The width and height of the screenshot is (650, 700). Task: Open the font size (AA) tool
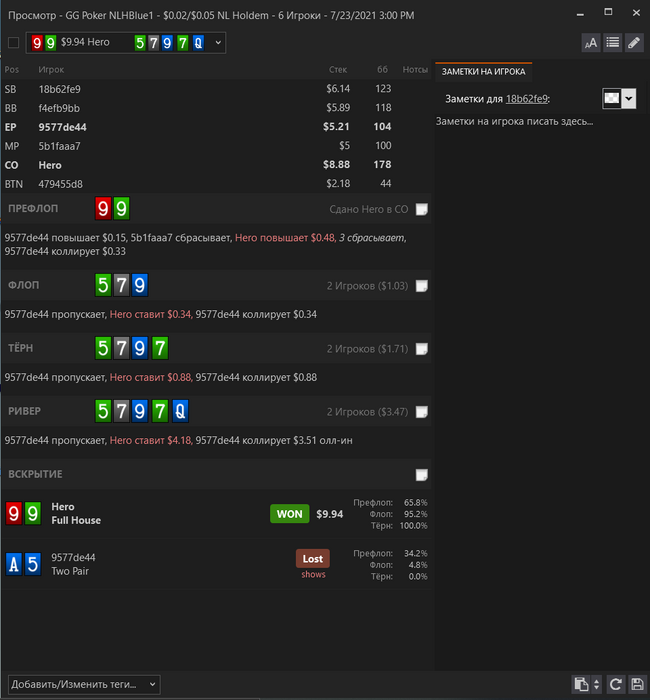(x=591, y=43)
